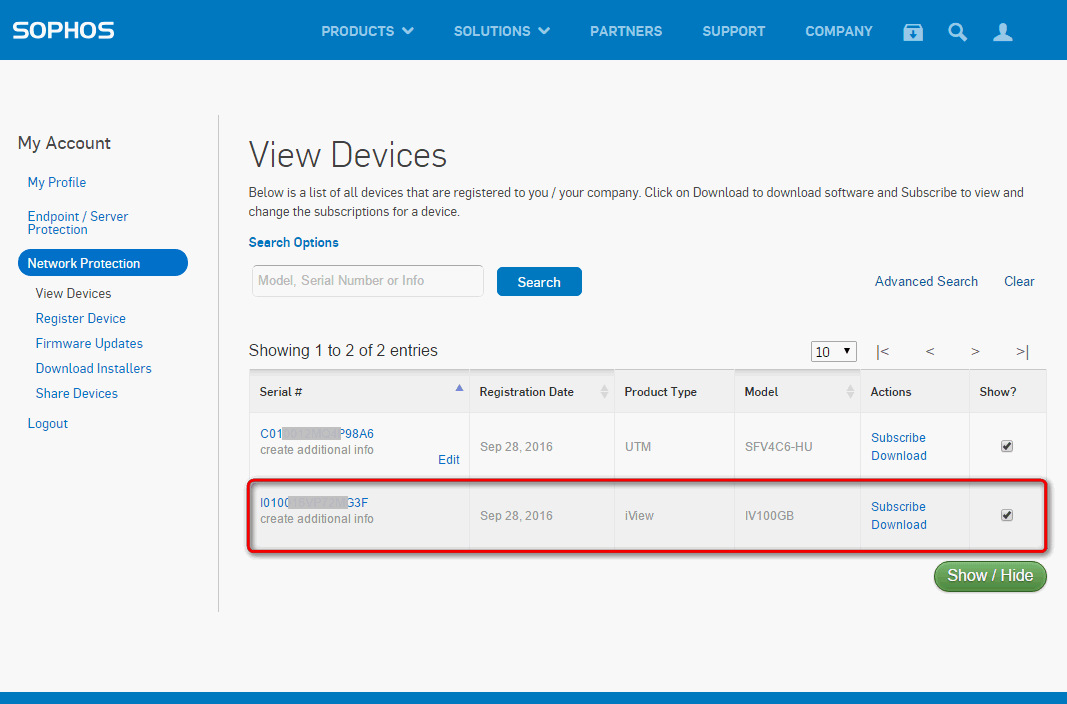Focus the Model, Serial Number or Info field
The height and width of the screenshot is (704, 1067).
coord(367,281)
